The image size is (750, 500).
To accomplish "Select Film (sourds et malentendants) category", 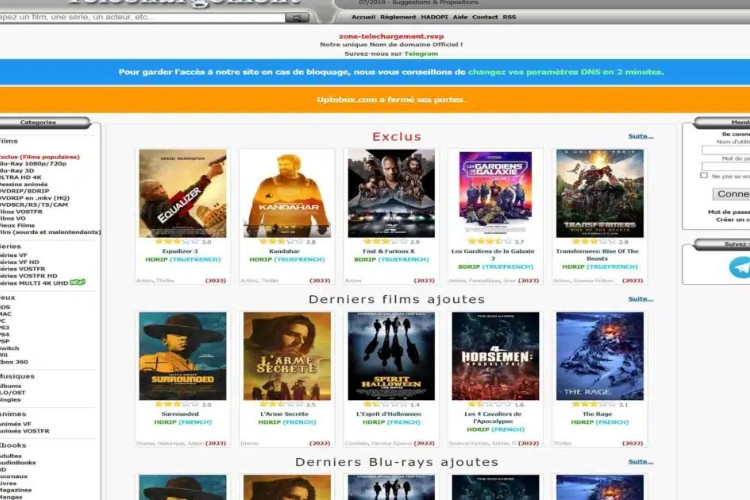I will (51, 232).
